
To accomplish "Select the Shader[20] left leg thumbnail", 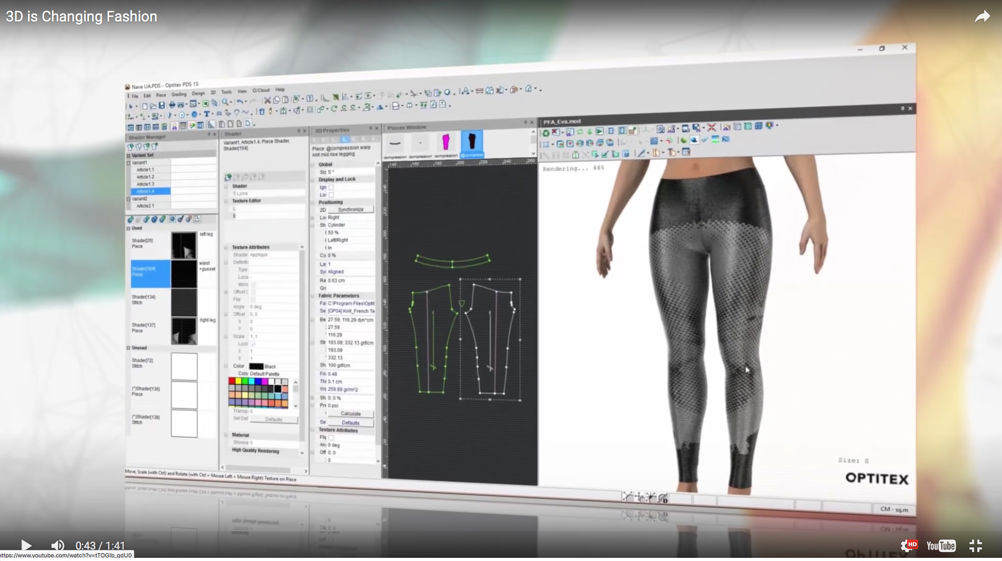I will point(184,245).
